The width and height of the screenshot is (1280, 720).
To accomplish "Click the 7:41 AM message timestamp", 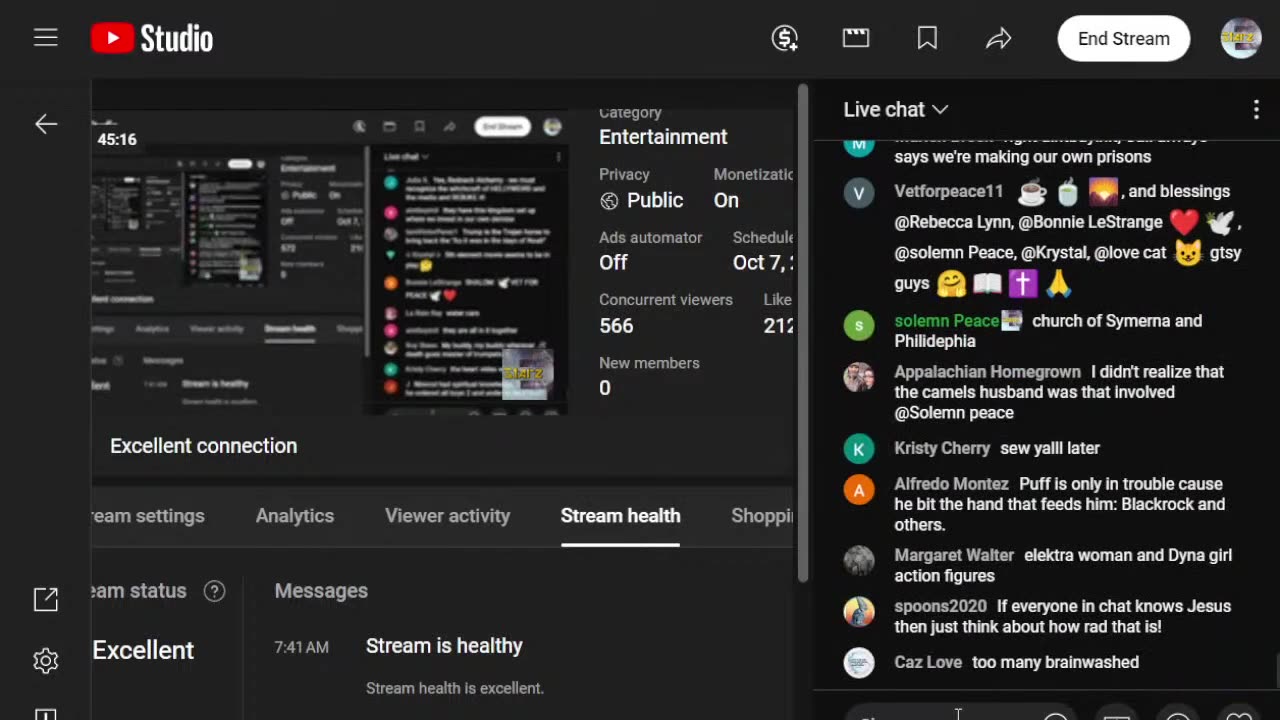I will [302, 647].
